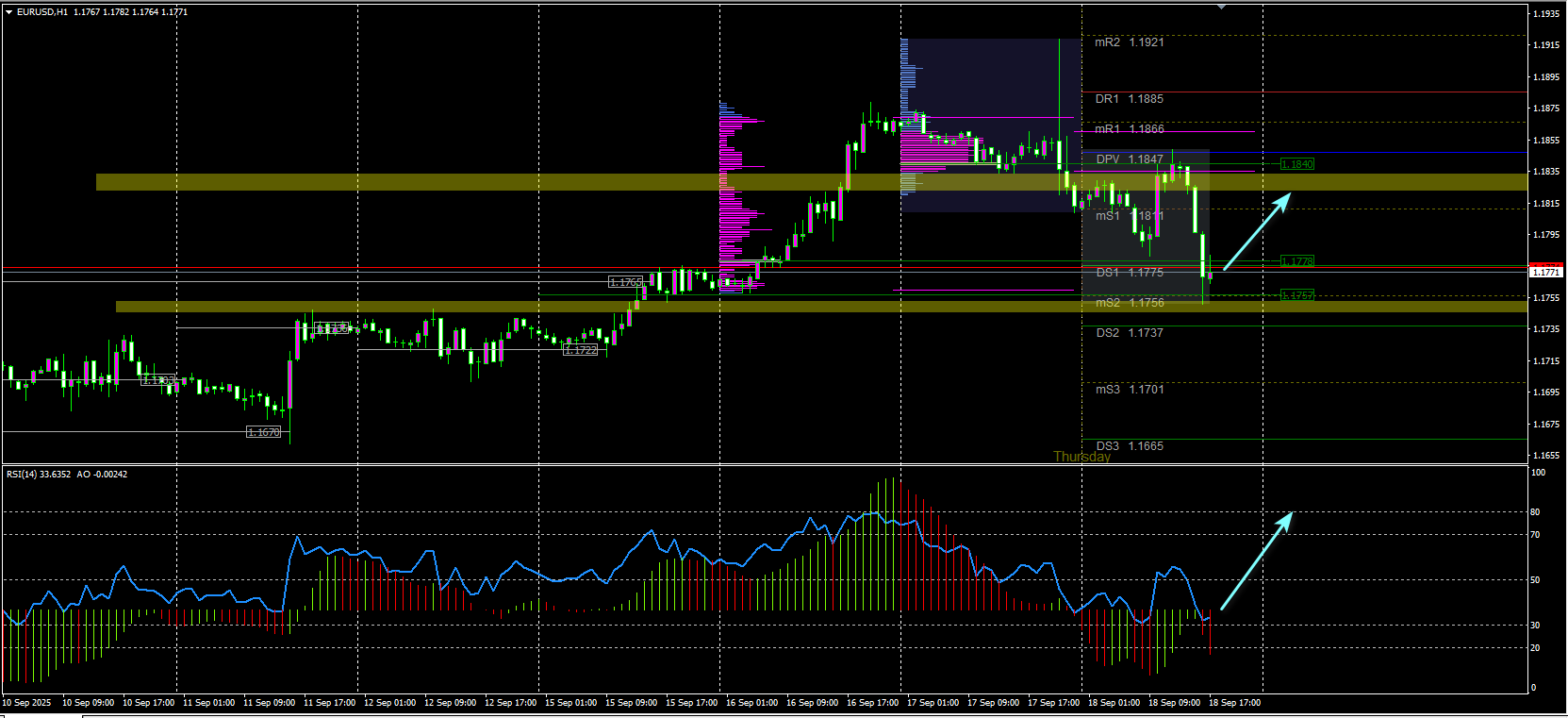This screenshot has height=718, width=1568.
Task: Select the lower yellow zone near 1.1755
Action: [821, 307]
